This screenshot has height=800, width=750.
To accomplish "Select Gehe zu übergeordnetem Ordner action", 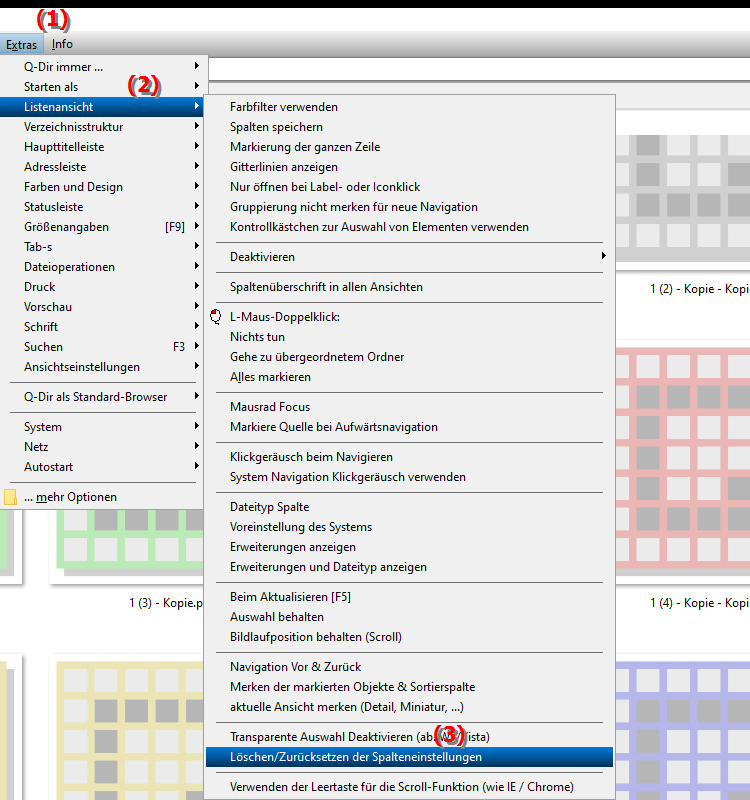I will (409, 357).
